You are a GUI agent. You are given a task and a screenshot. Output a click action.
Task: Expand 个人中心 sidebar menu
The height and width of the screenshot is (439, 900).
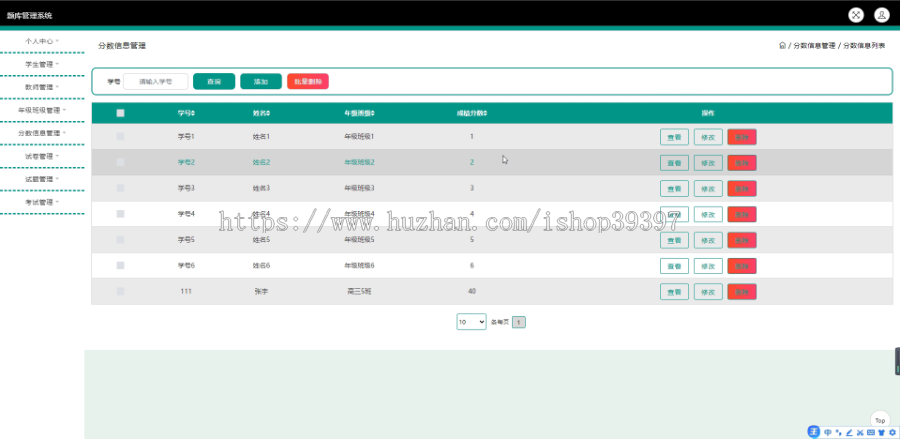[x=42, y=41]
